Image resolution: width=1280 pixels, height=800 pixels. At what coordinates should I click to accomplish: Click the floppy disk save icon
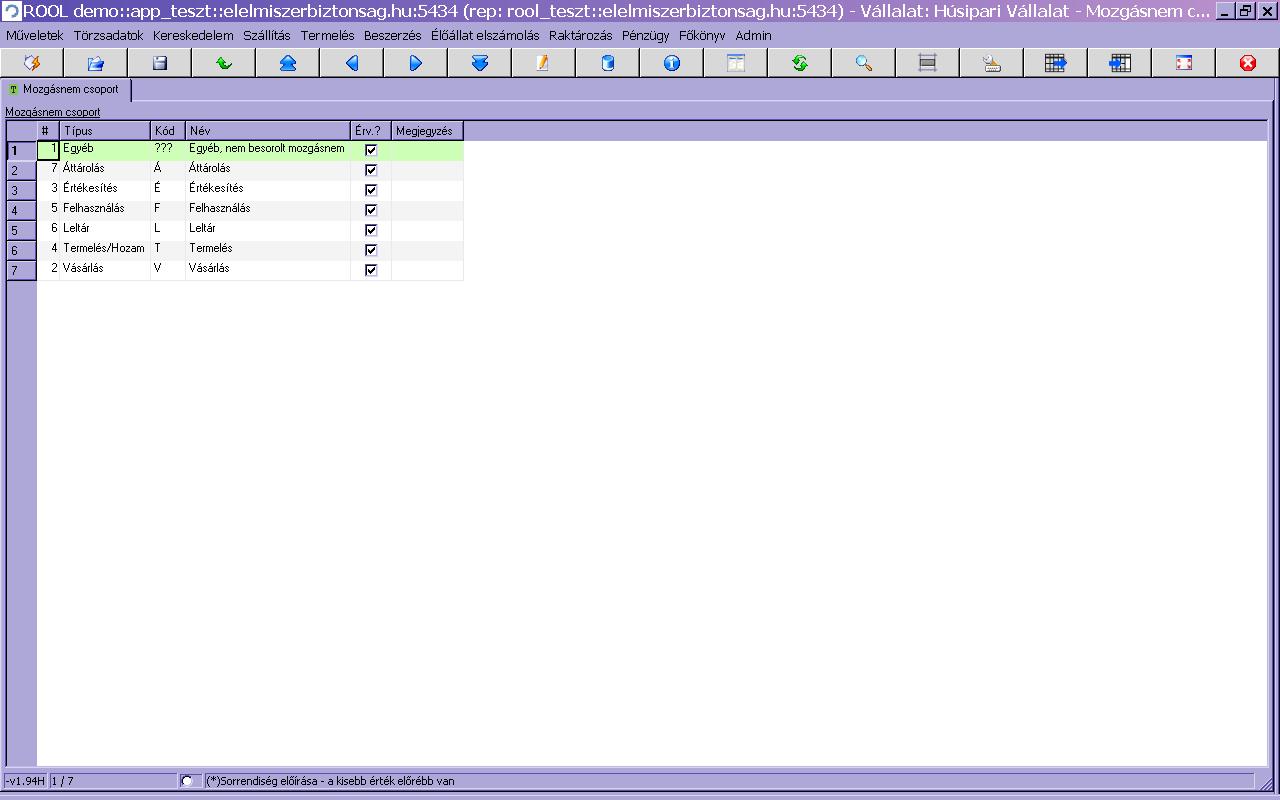[x=160, y=63]
